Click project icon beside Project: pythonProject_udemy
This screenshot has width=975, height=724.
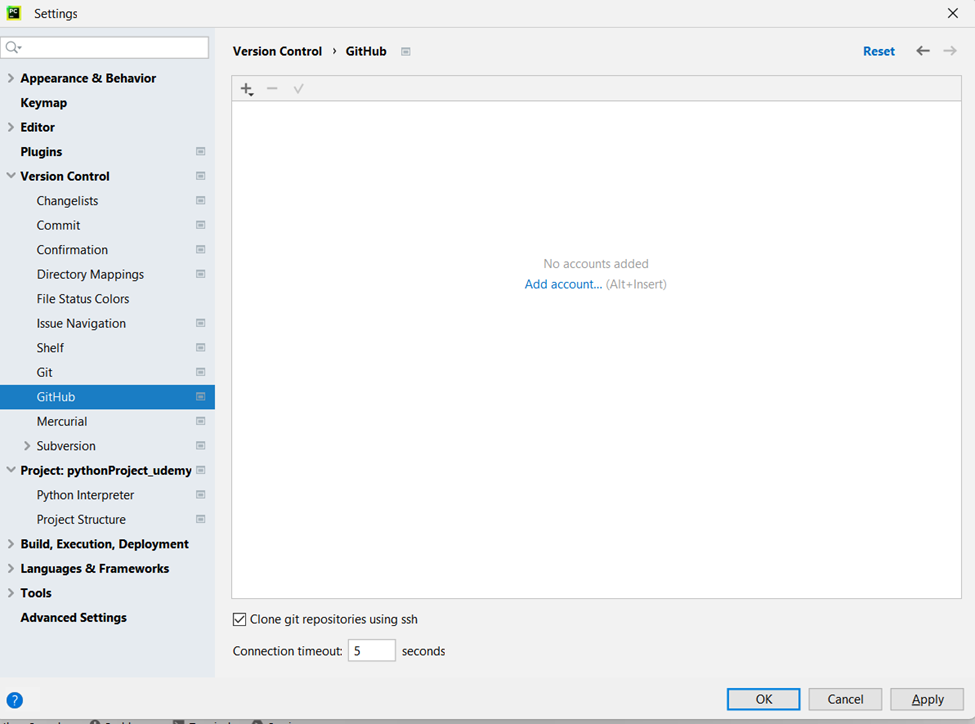[x=200, y=470]
